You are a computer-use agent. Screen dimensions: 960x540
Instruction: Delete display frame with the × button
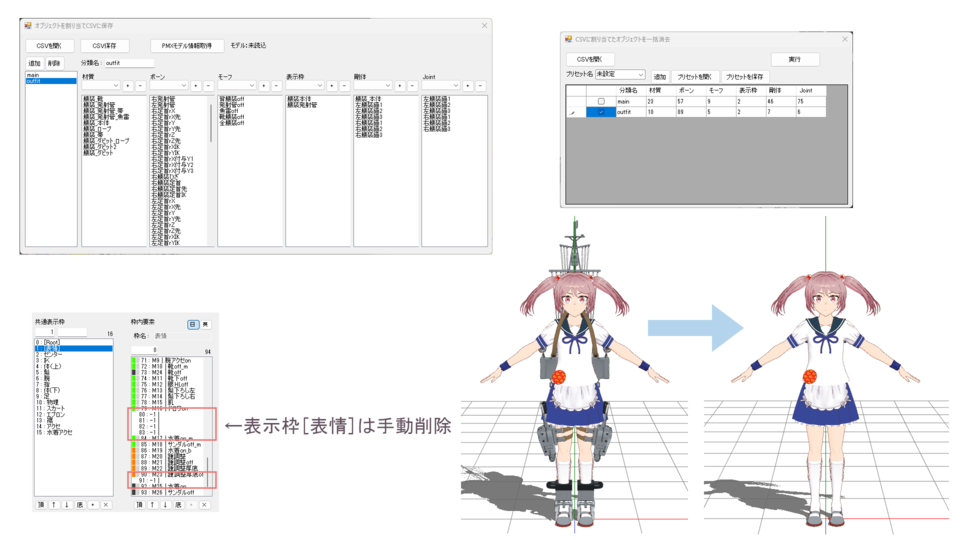point(105,505)
